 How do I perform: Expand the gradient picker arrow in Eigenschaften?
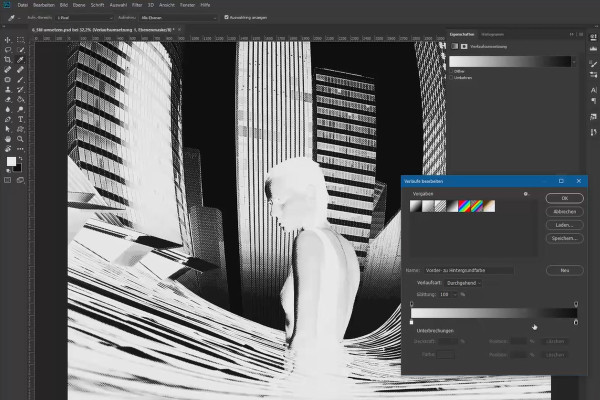tap(574, 62)
